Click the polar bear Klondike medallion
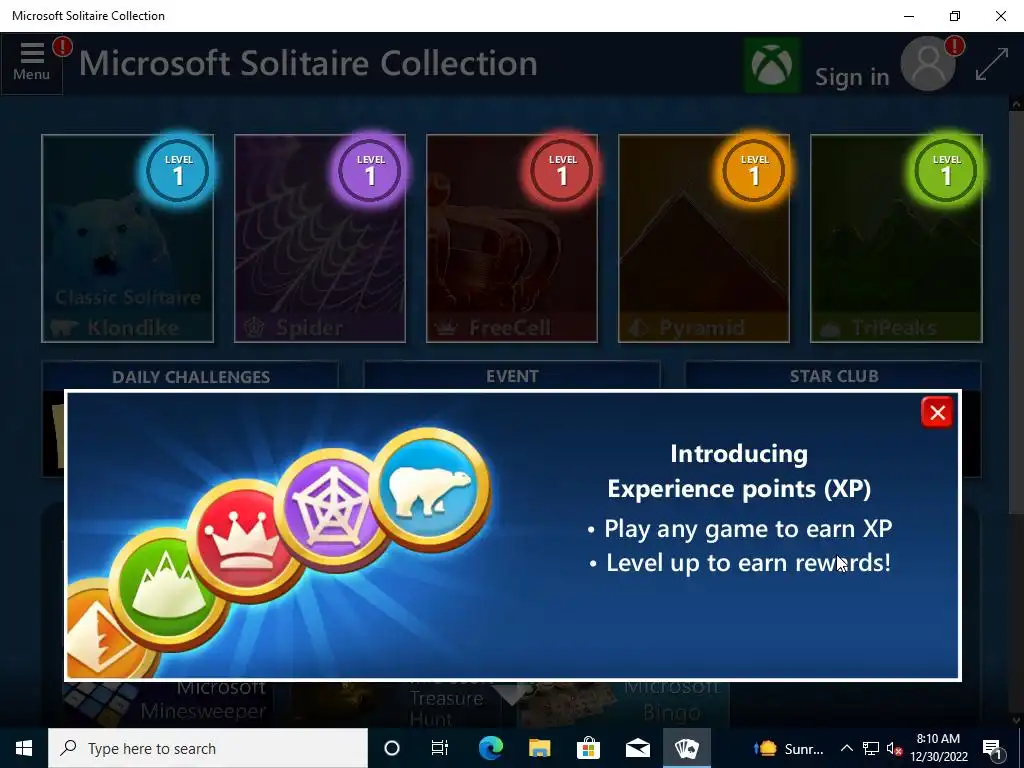1024x768 pixels. 430,489
